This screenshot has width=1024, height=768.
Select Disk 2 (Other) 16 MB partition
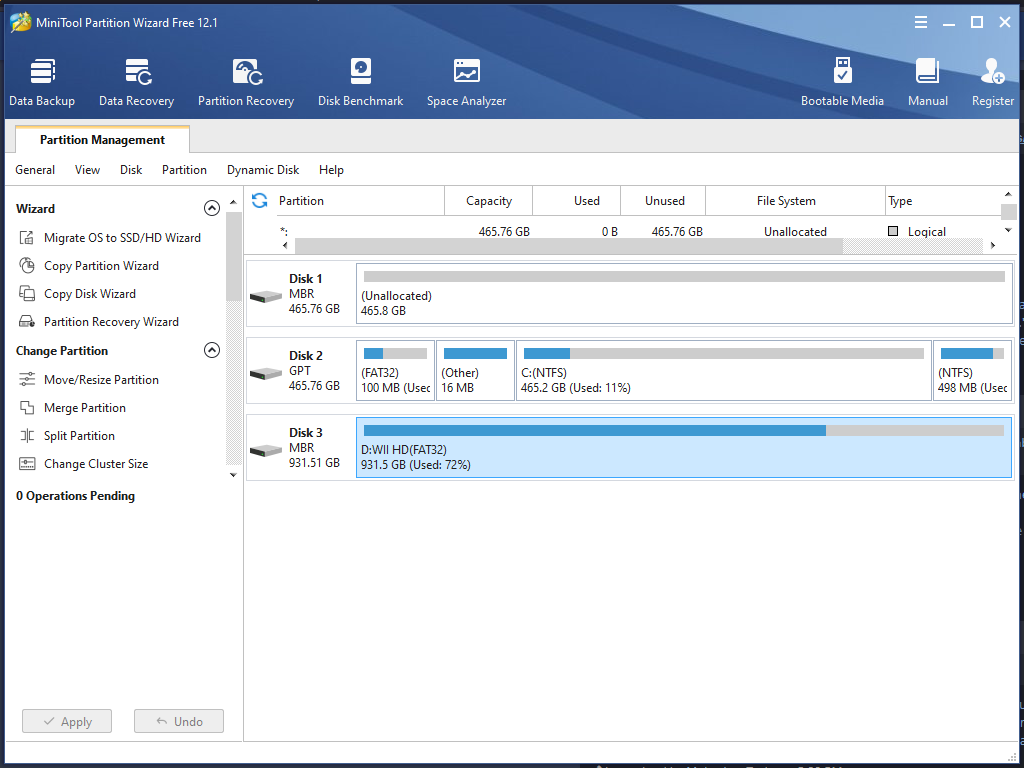475,370
